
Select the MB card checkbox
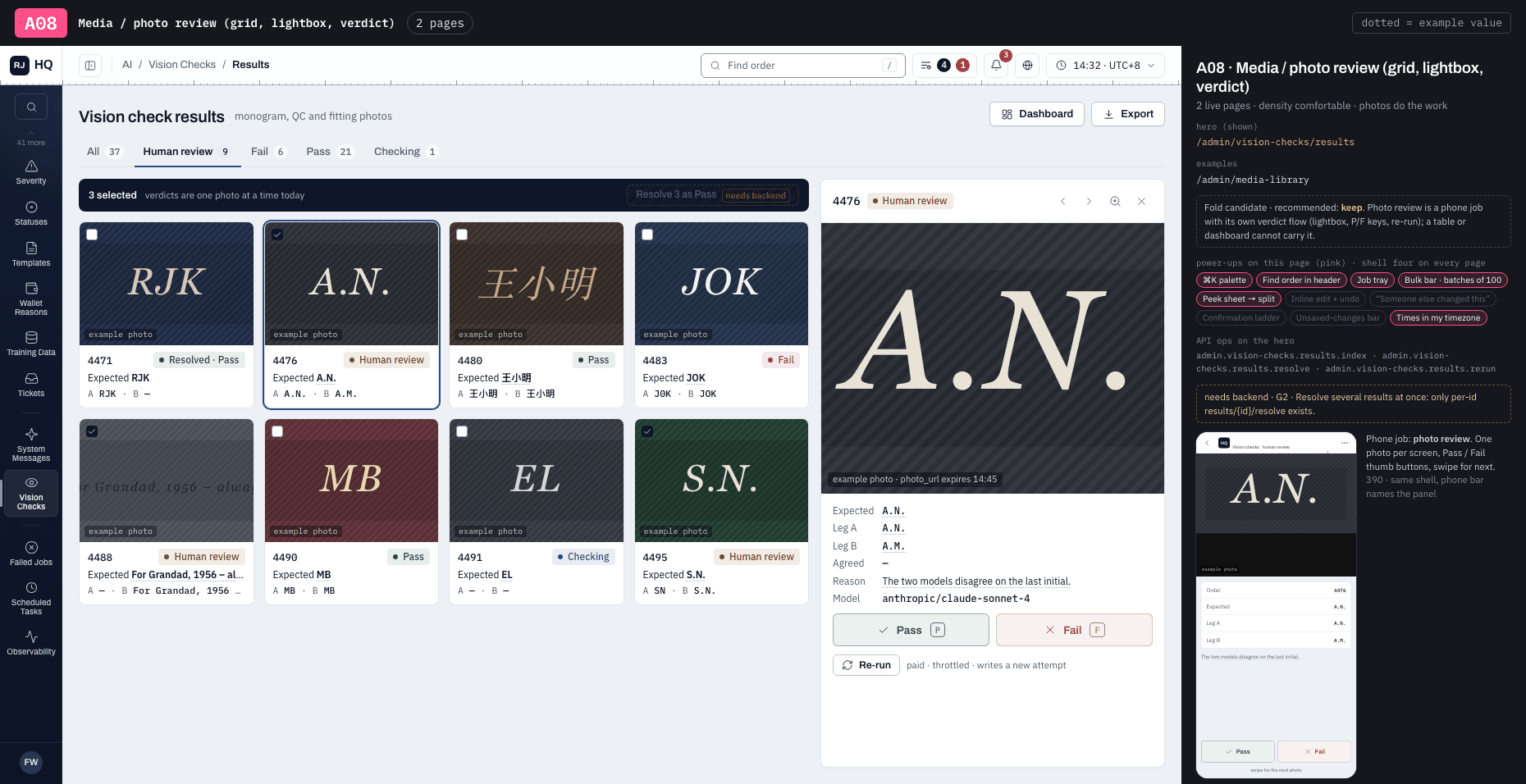[277, 431]
